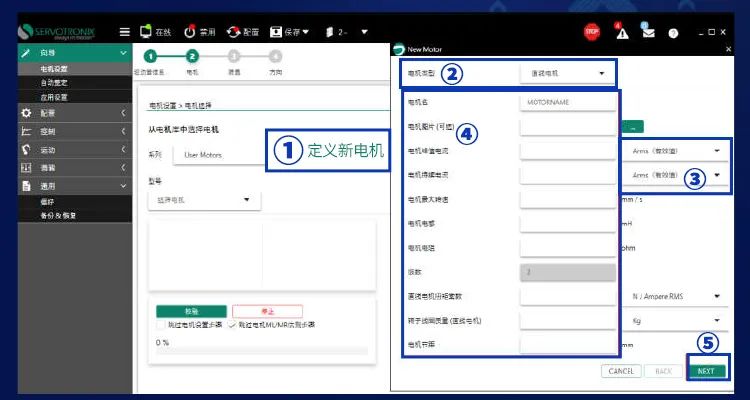Viewport: 750px width, 400px height.
Task: Click the linear motor force constant field
Action: (x=568, y=297)
